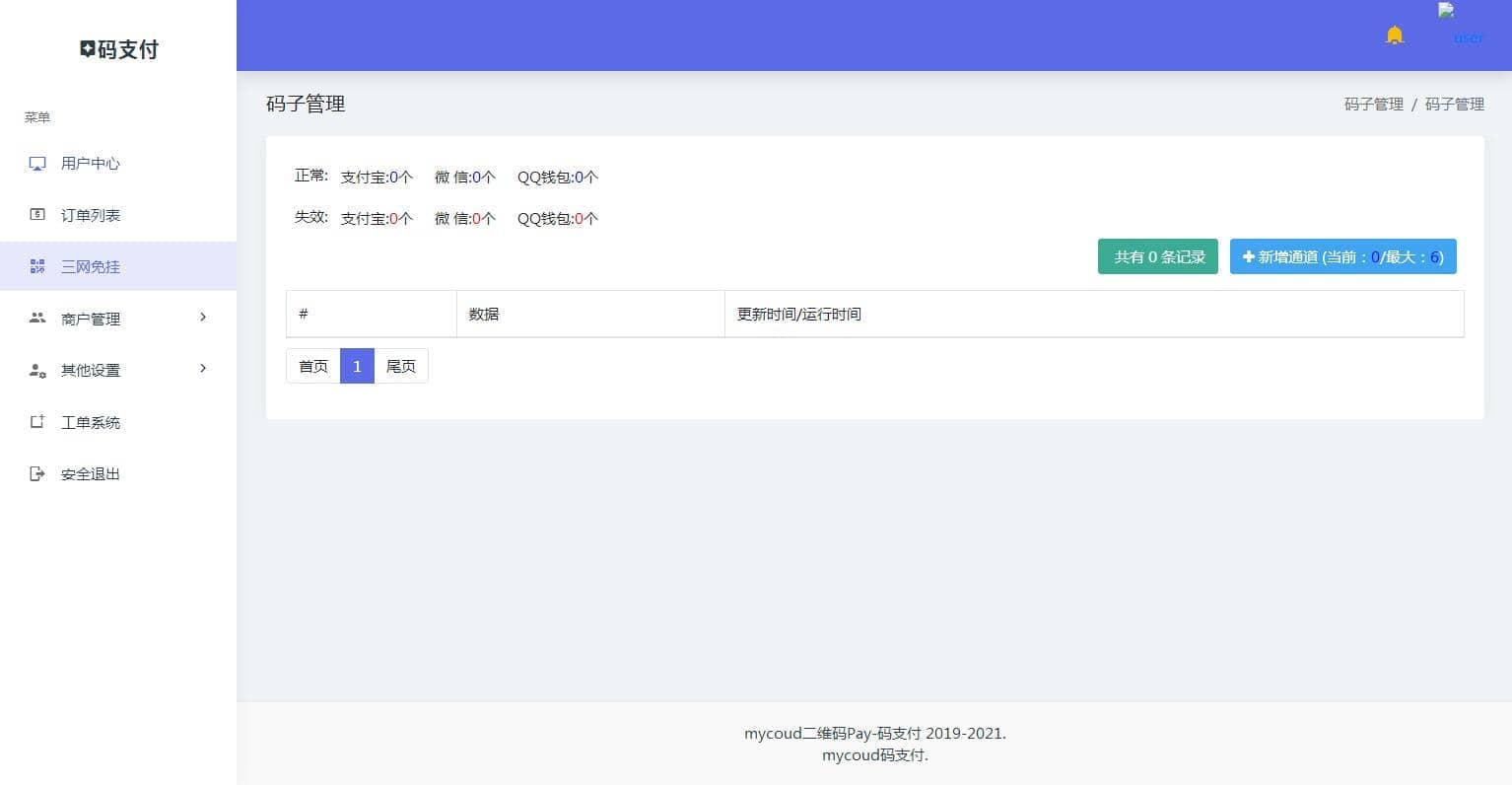The width and height of the screenshot is (1512, 785).
Task: Expand the 商户管理 chevron arrow
Action: pyautogui.click(x=203, y=318)
